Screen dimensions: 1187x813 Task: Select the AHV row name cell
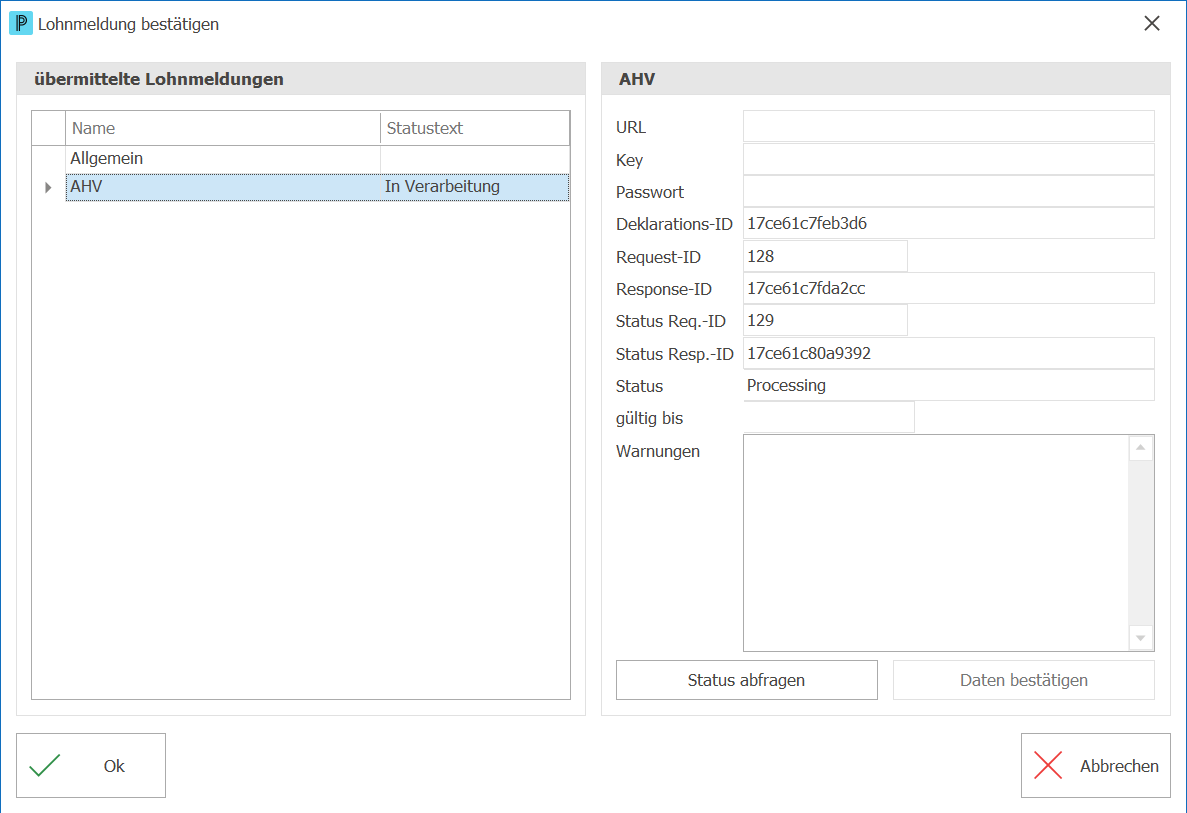pyautogui.click(x=223, y=187)
